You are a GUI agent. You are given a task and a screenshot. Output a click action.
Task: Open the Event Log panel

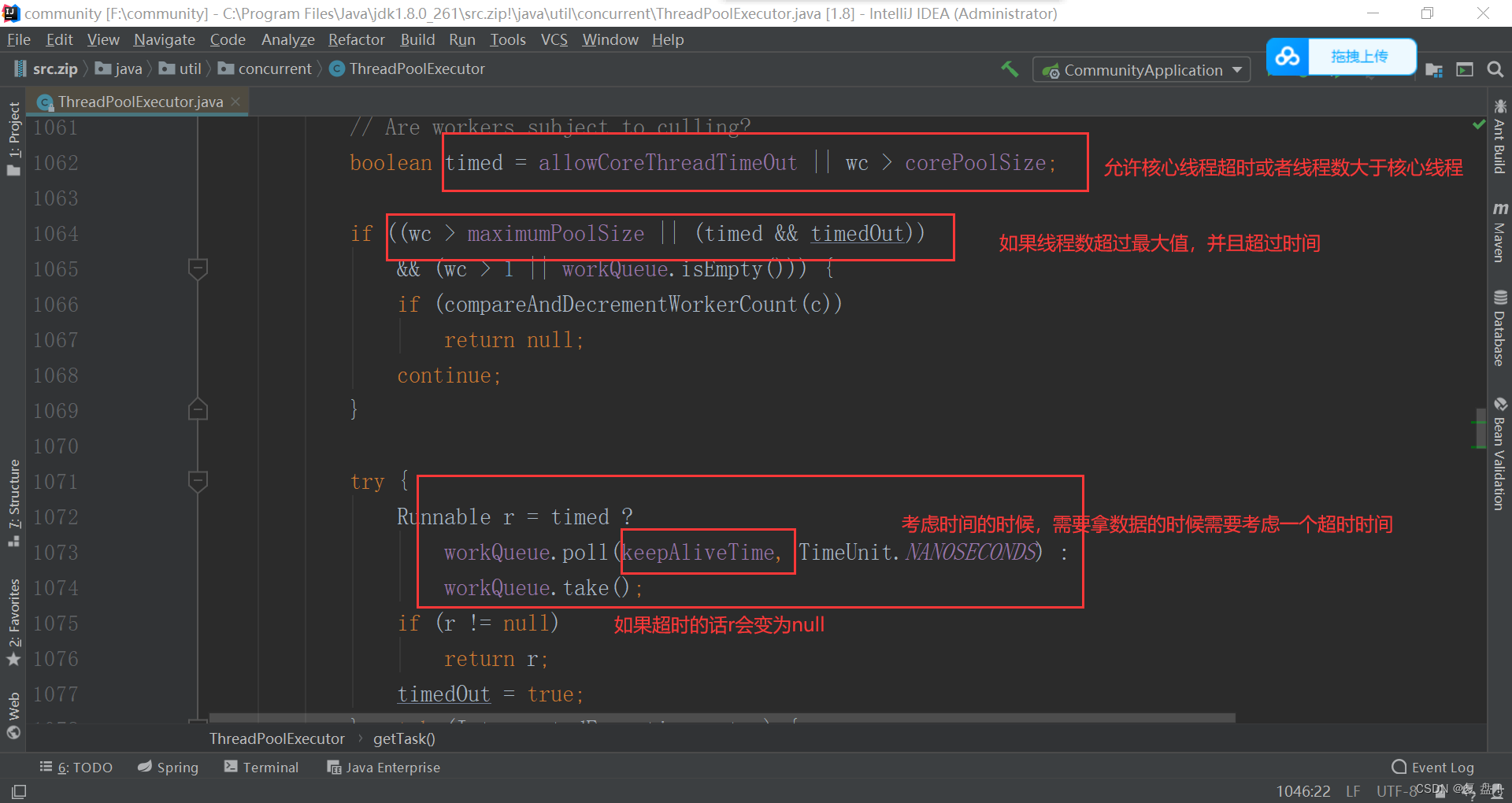click(x=1432, y=768)
